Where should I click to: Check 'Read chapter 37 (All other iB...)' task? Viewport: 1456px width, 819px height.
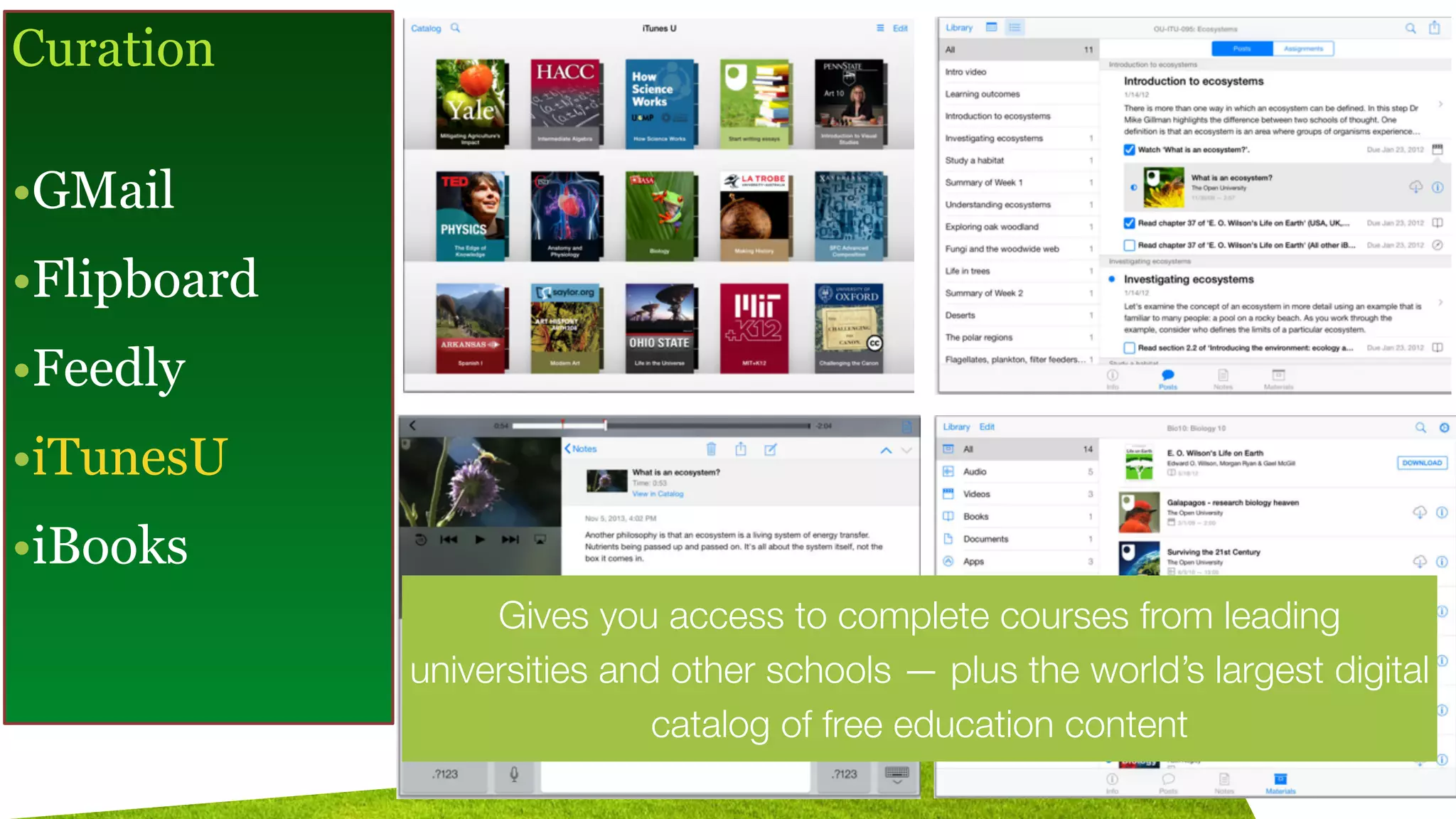coord(1129,245)
